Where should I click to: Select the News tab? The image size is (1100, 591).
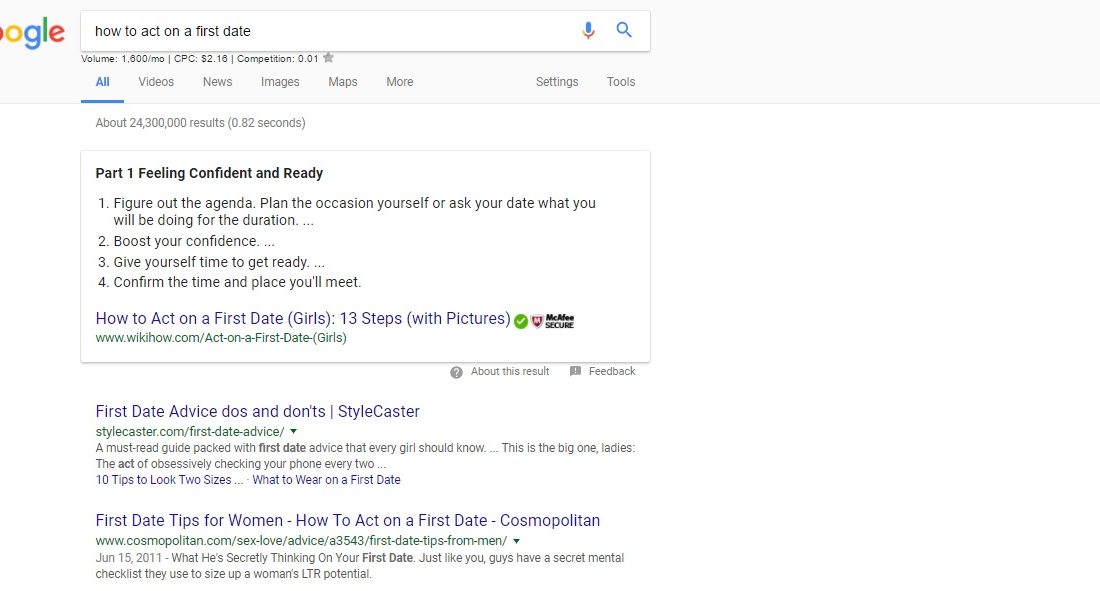click(217, 82)
